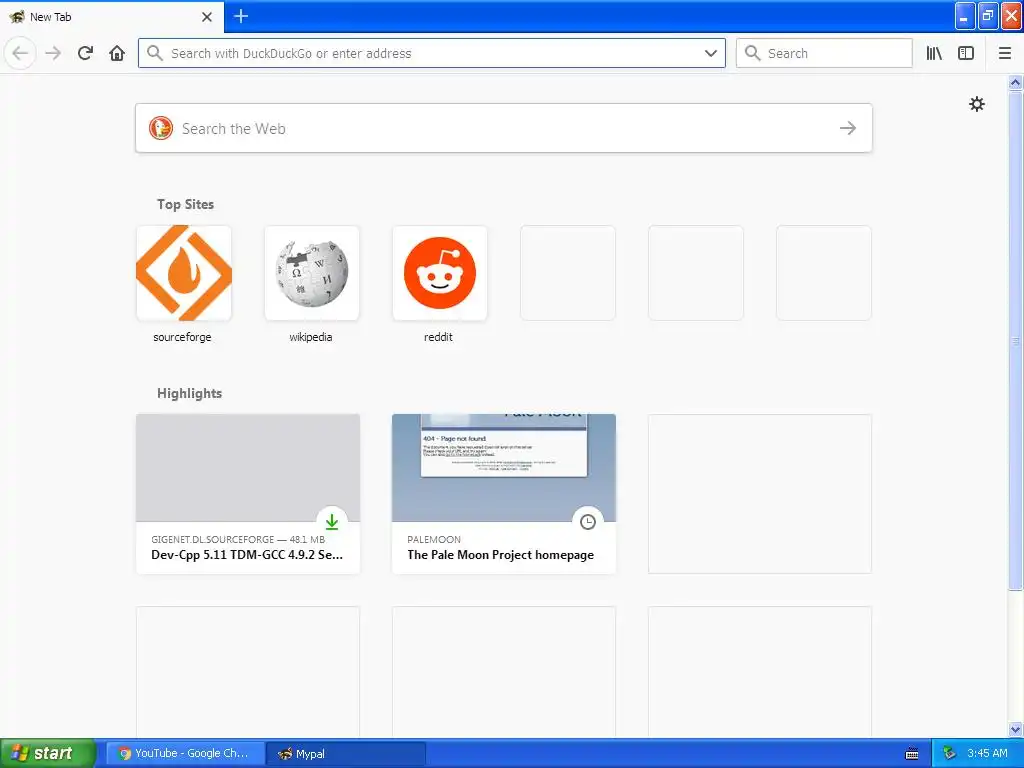Click magnifier icon in address bar
Viewport: 1024px width, 768px height.
point(155,53)
